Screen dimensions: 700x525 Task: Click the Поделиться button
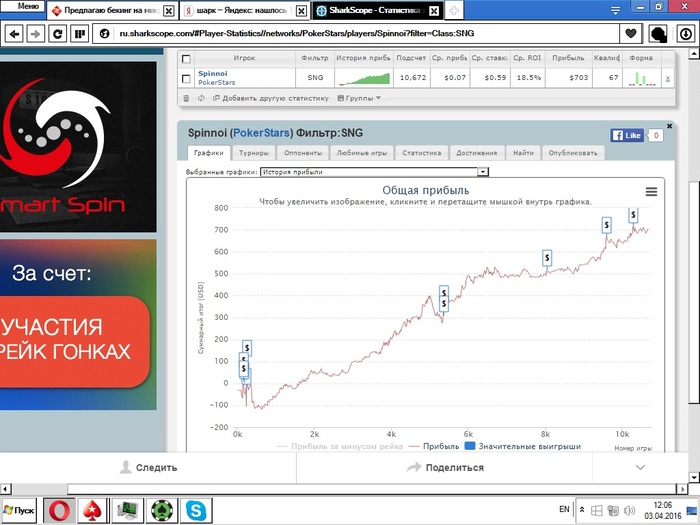[x=446, y=467]
